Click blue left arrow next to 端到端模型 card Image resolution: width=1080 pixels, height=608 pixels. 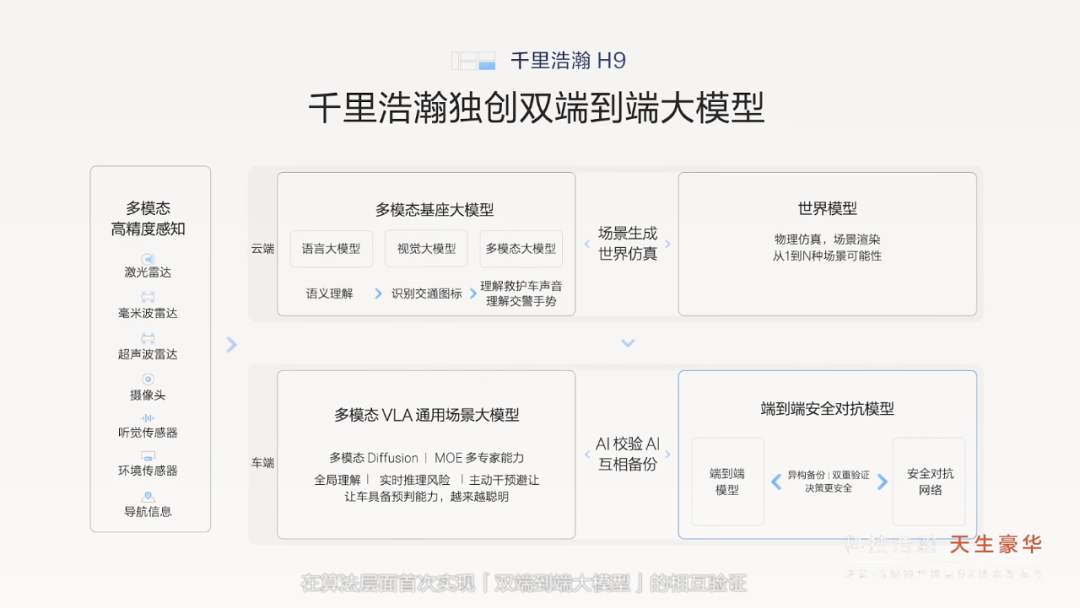(x=776, y=481)
